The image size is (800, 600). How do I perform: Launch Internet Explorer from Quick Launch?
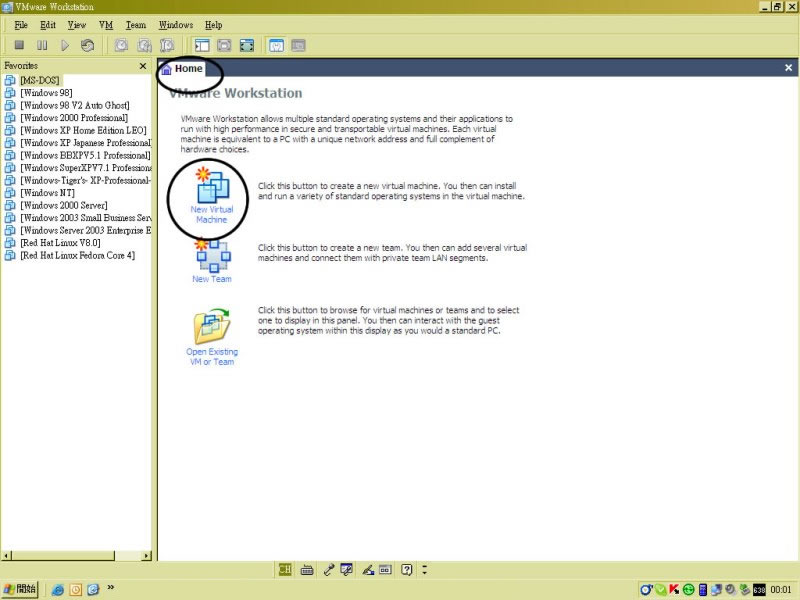pos(58,590)
